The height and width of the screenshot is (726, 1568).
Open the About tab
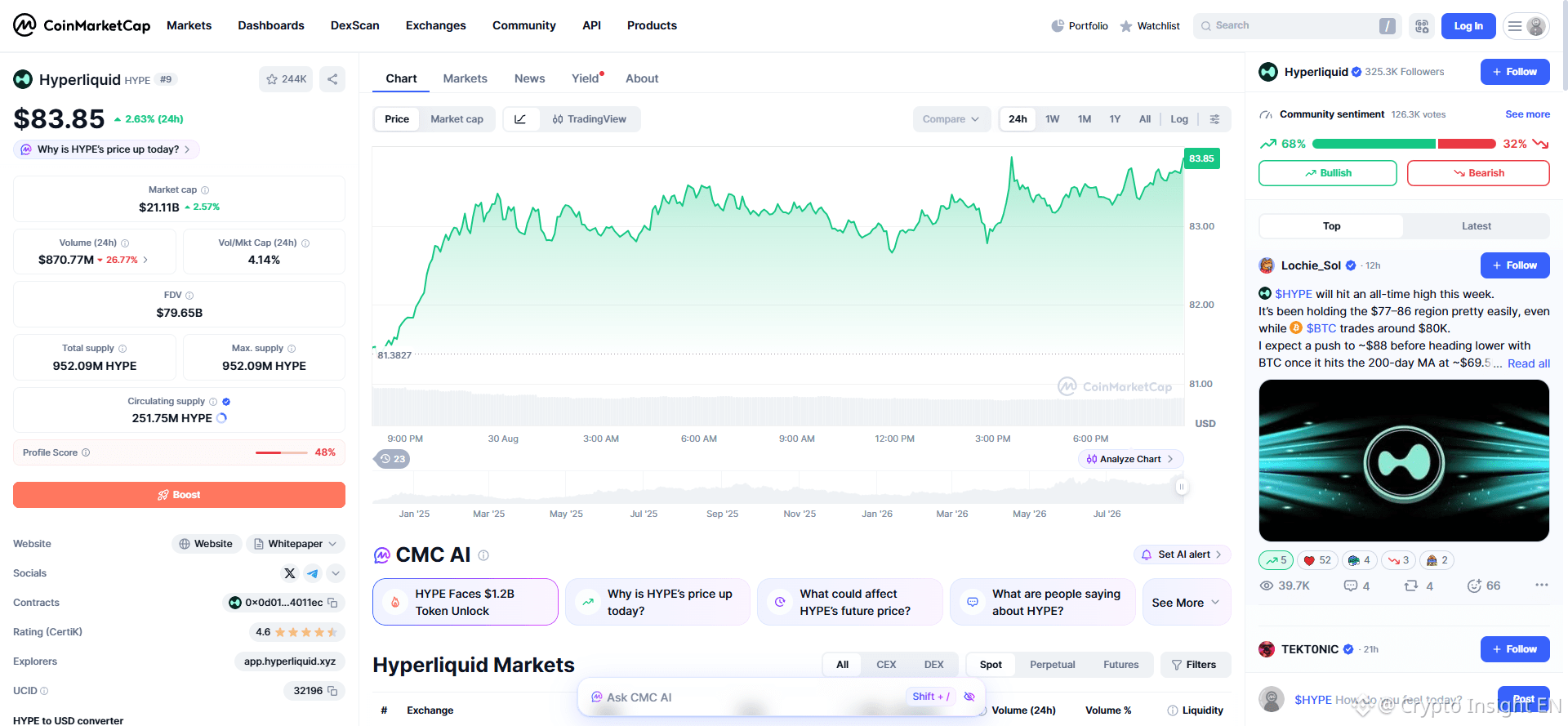642,78
